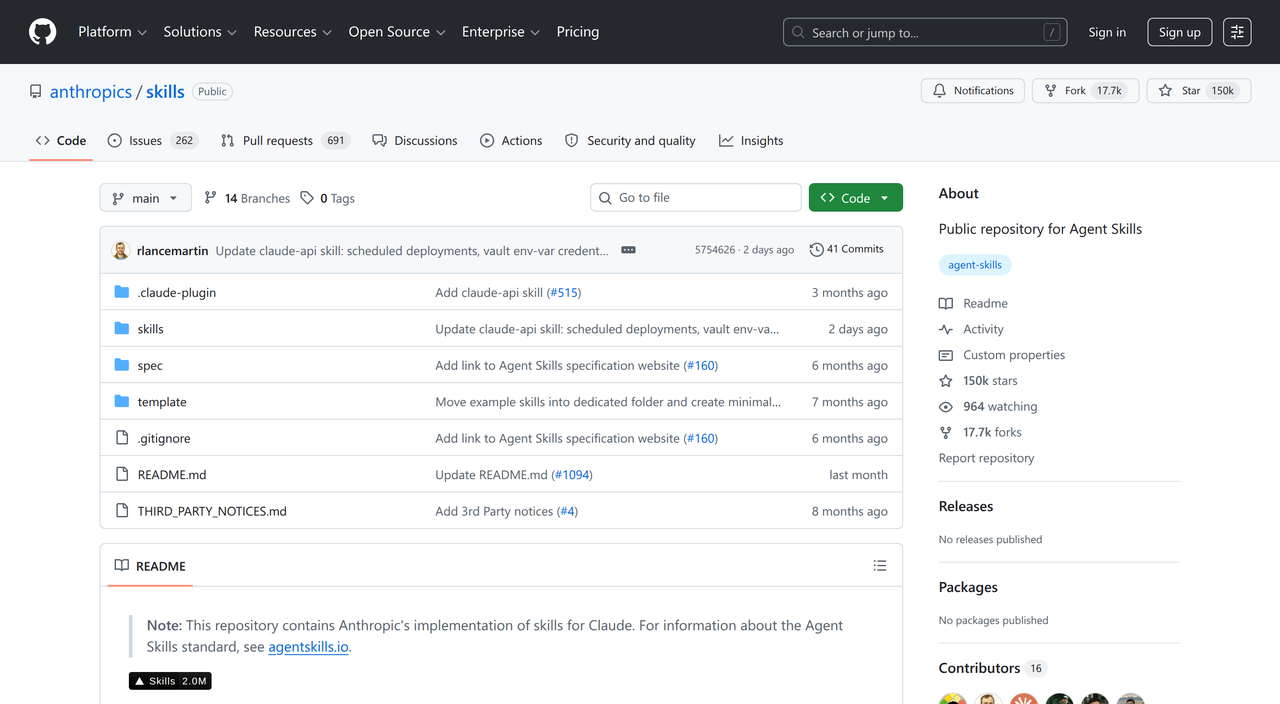The width and height of the screenshot is (1280, 704).
Task: Open the 41 Commits link
Action: pos(847,250)
